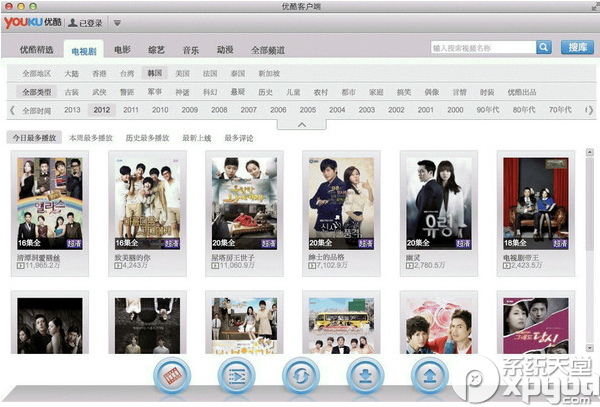Sort by 今日最多播放
Image resolution: width=600 pixels, height=407 pixels.
click(34, 138)
